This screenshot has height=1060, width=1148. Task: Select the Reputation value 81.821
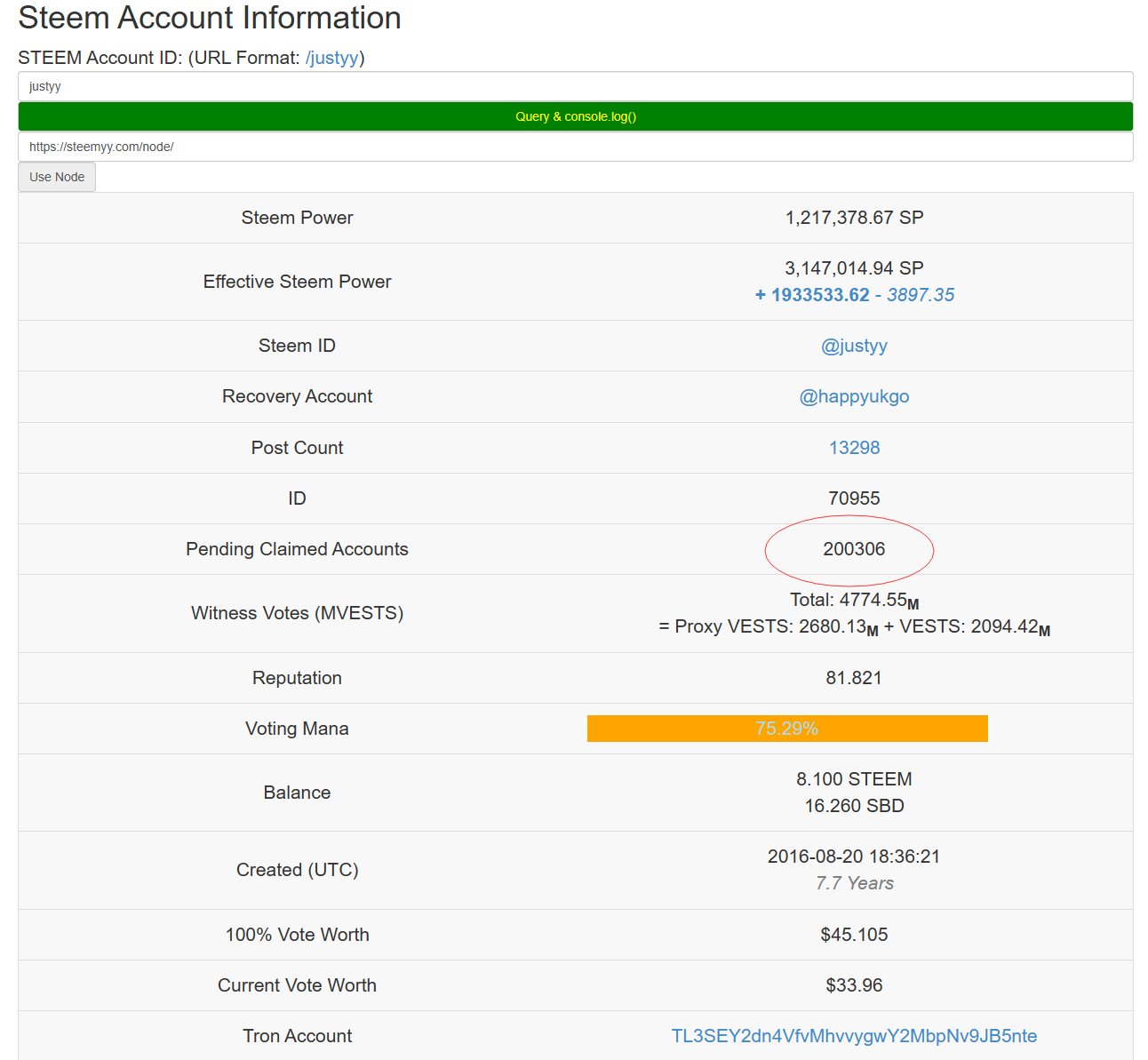[854, 678]
